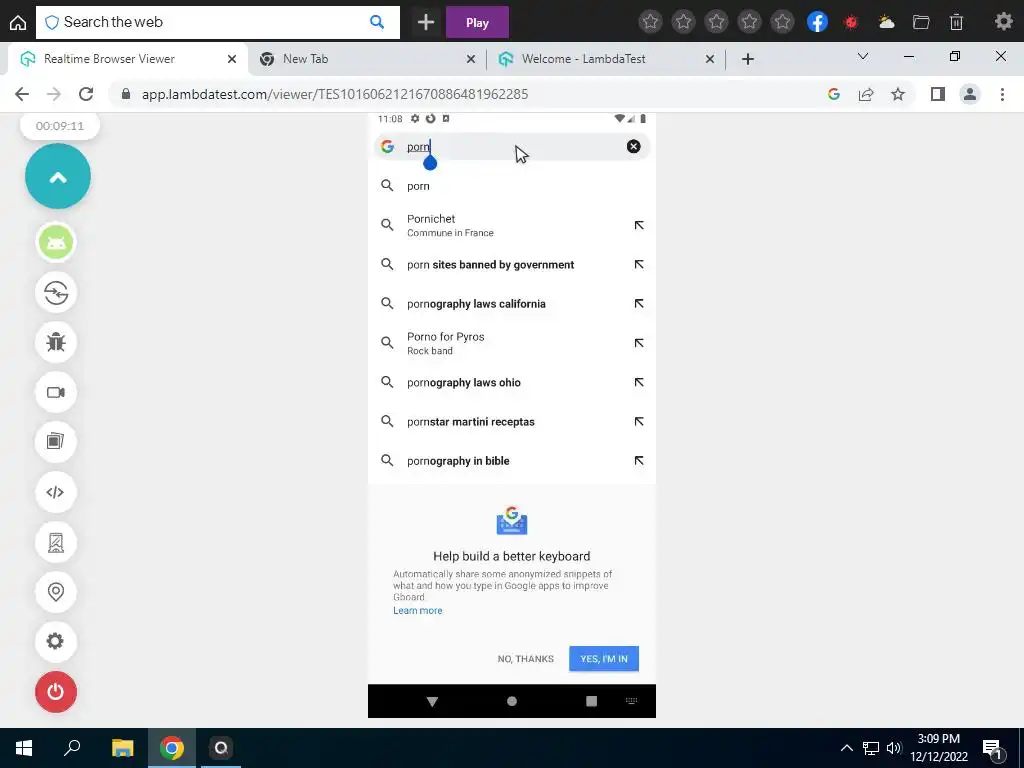
Task: Fill the query with the Pornichet arrow icon
Action: (639, 225)
